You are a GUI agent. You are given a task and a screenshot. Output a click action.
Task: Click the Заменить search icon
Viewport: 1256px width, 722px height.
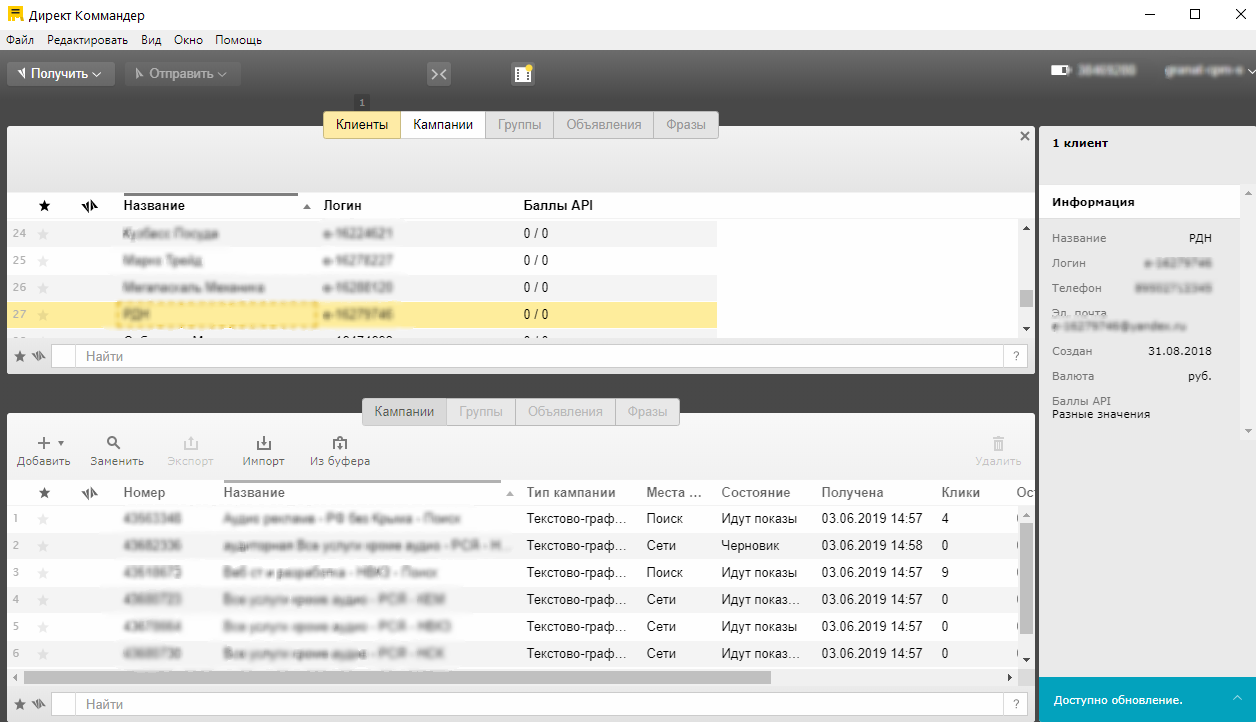(x=114, y=442)
